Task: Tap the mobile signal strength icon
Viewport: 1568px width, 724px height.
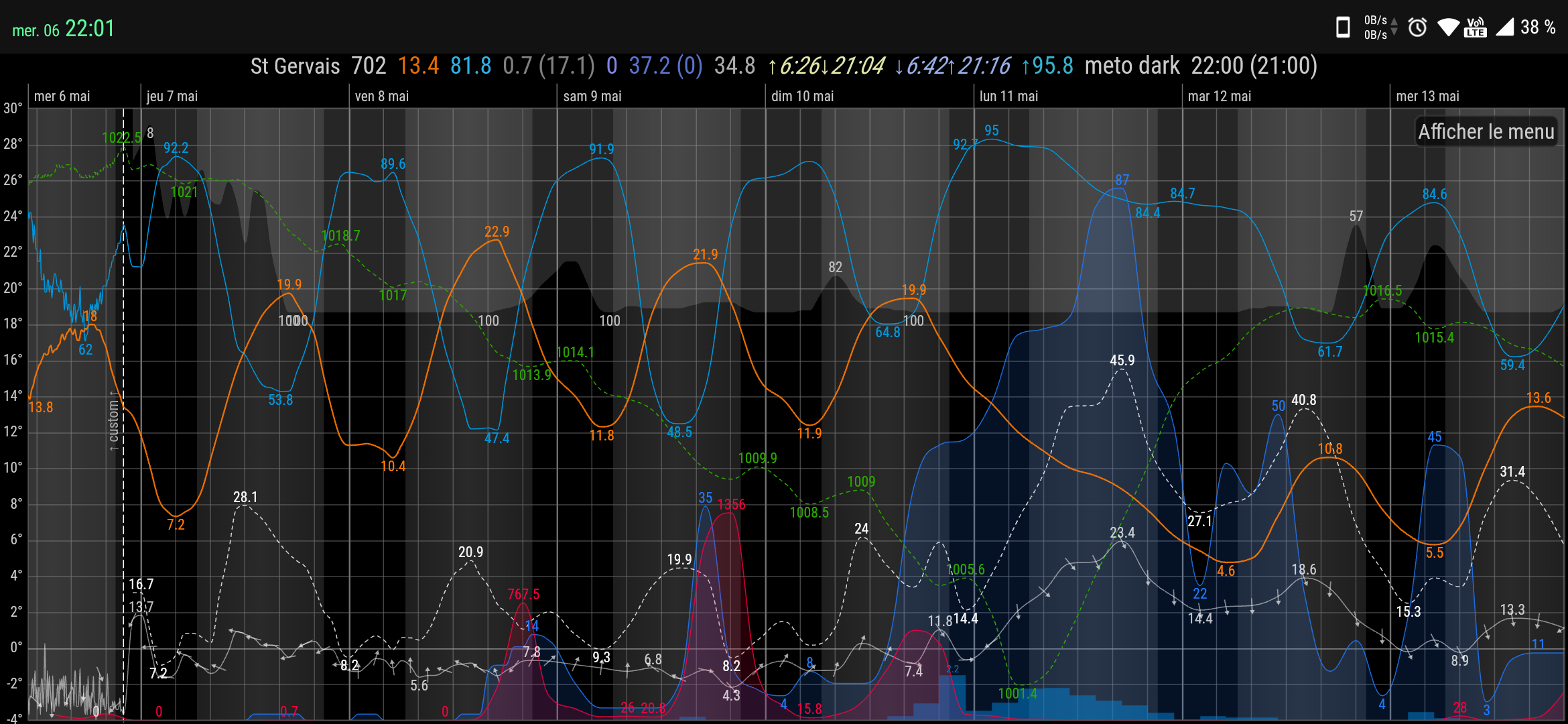Action: tap(1505, 27)
